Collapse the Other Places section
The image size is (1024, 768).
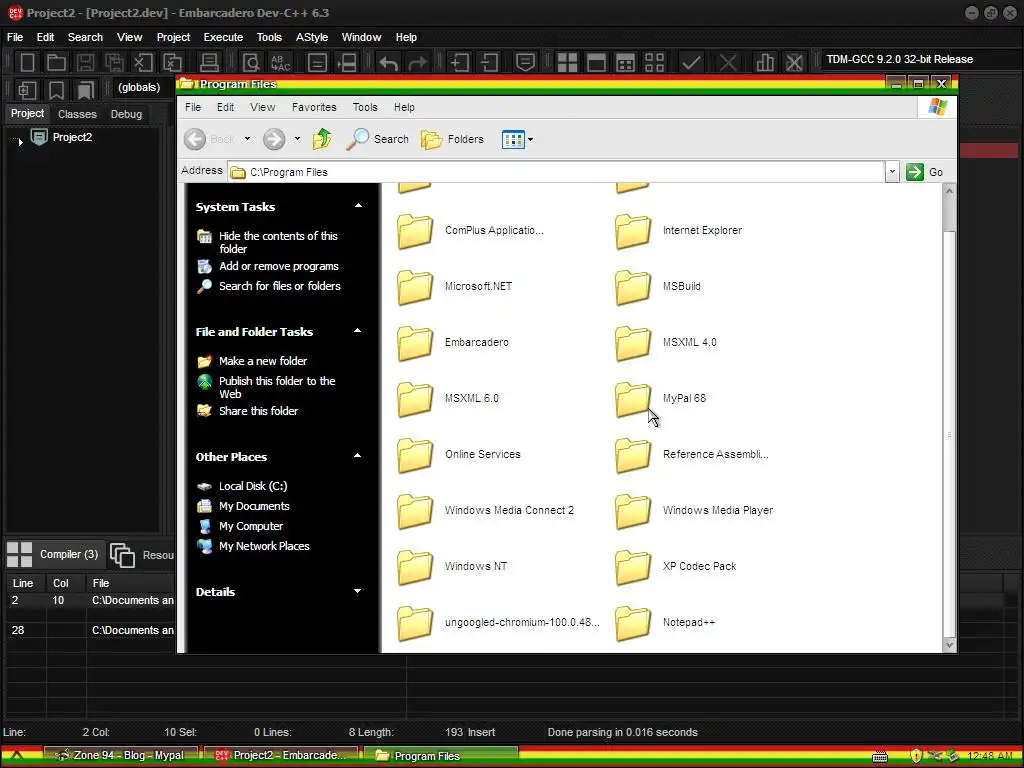tap(358, 456)
